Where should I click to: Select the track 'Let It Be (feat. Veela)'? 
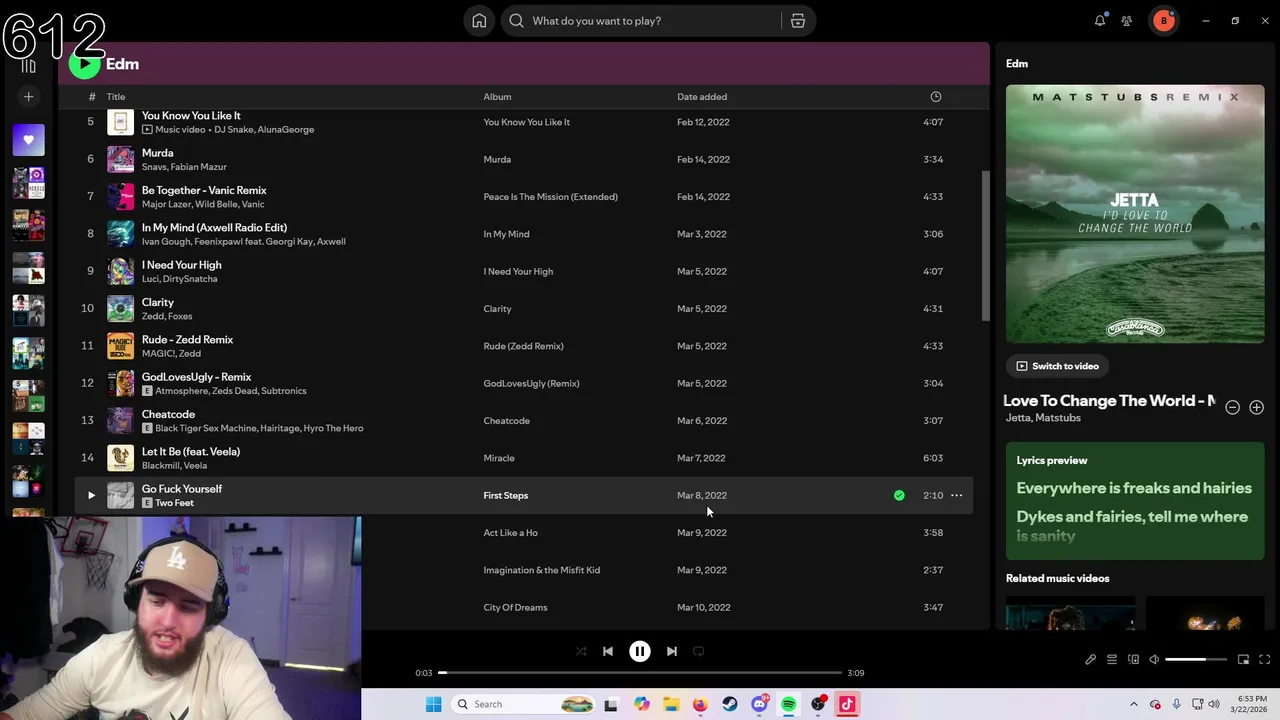tap(190, 452)
